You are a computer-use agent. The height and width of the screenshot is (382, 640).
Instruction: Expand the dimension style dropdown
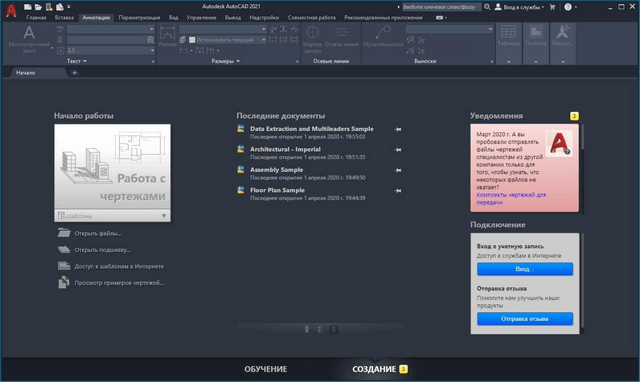coord(264,29)
